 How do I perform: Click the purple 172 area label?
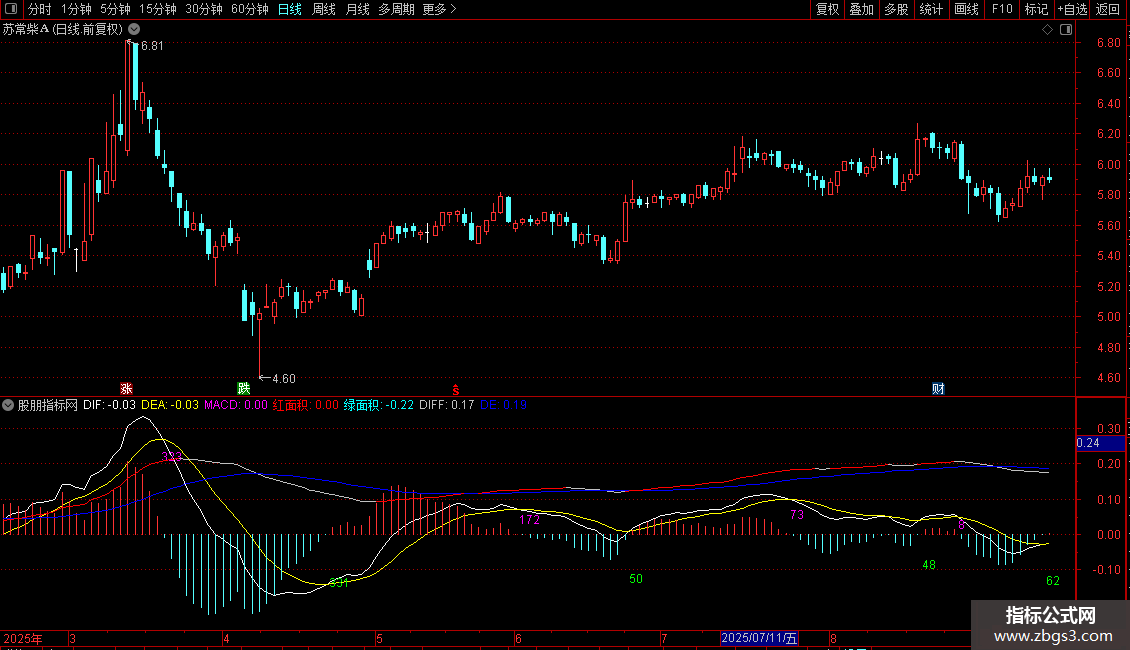tap(530, 520)
